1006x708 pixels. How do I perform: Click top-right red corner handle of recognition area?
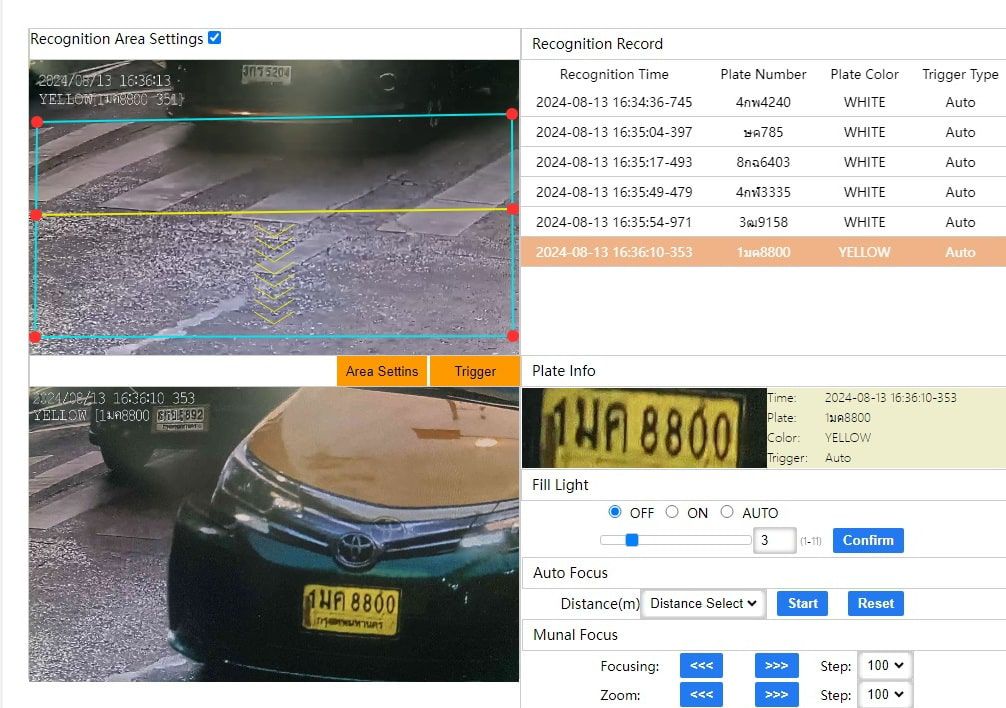(512, 114)
